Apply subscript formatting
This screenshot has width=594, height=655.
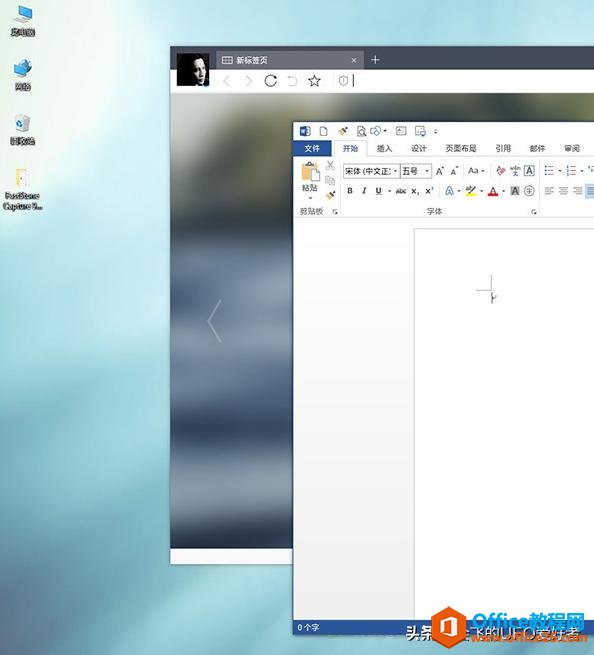(x=415, y=191)
